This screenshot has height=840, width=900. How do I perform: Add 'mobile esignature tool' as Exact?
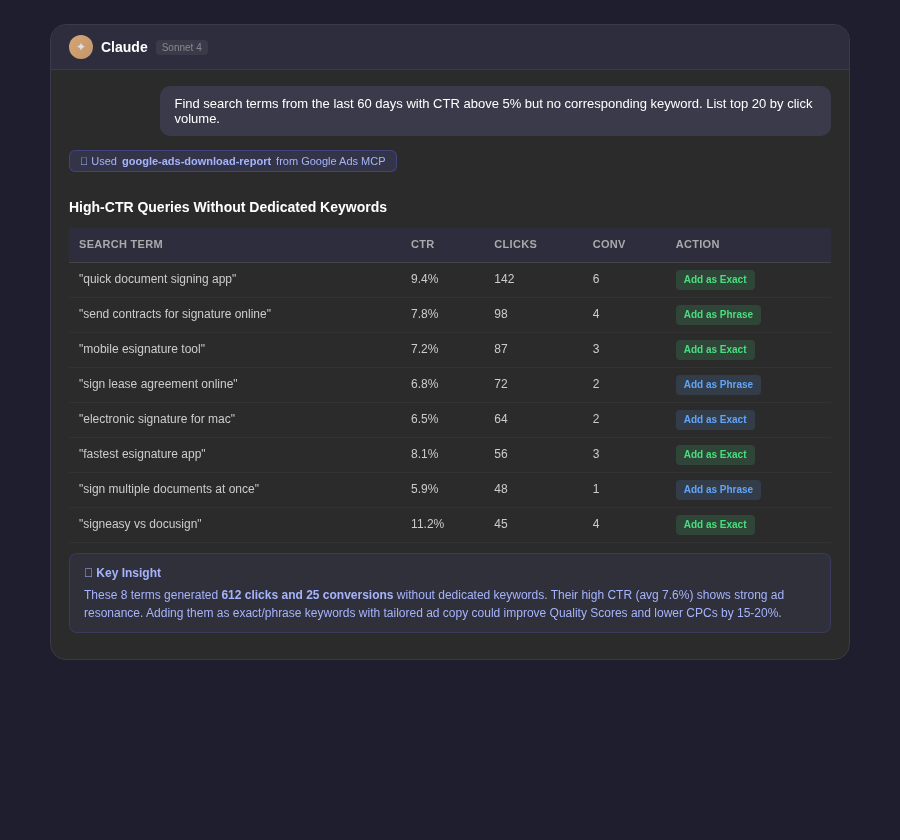click(x=714, y=350)
